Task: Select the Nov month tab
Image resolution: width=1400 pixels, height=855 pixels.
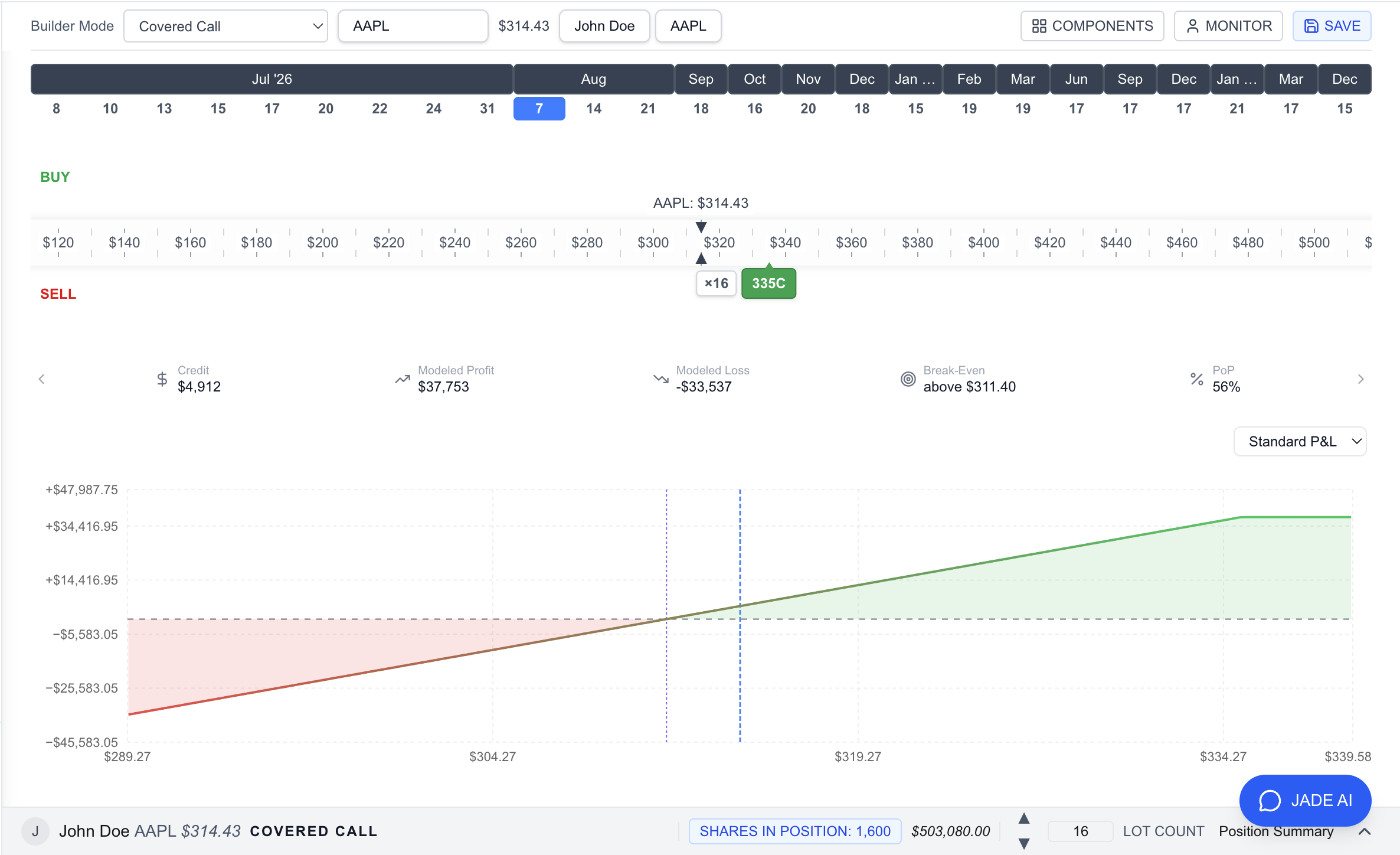Action: tap(808, 79)
